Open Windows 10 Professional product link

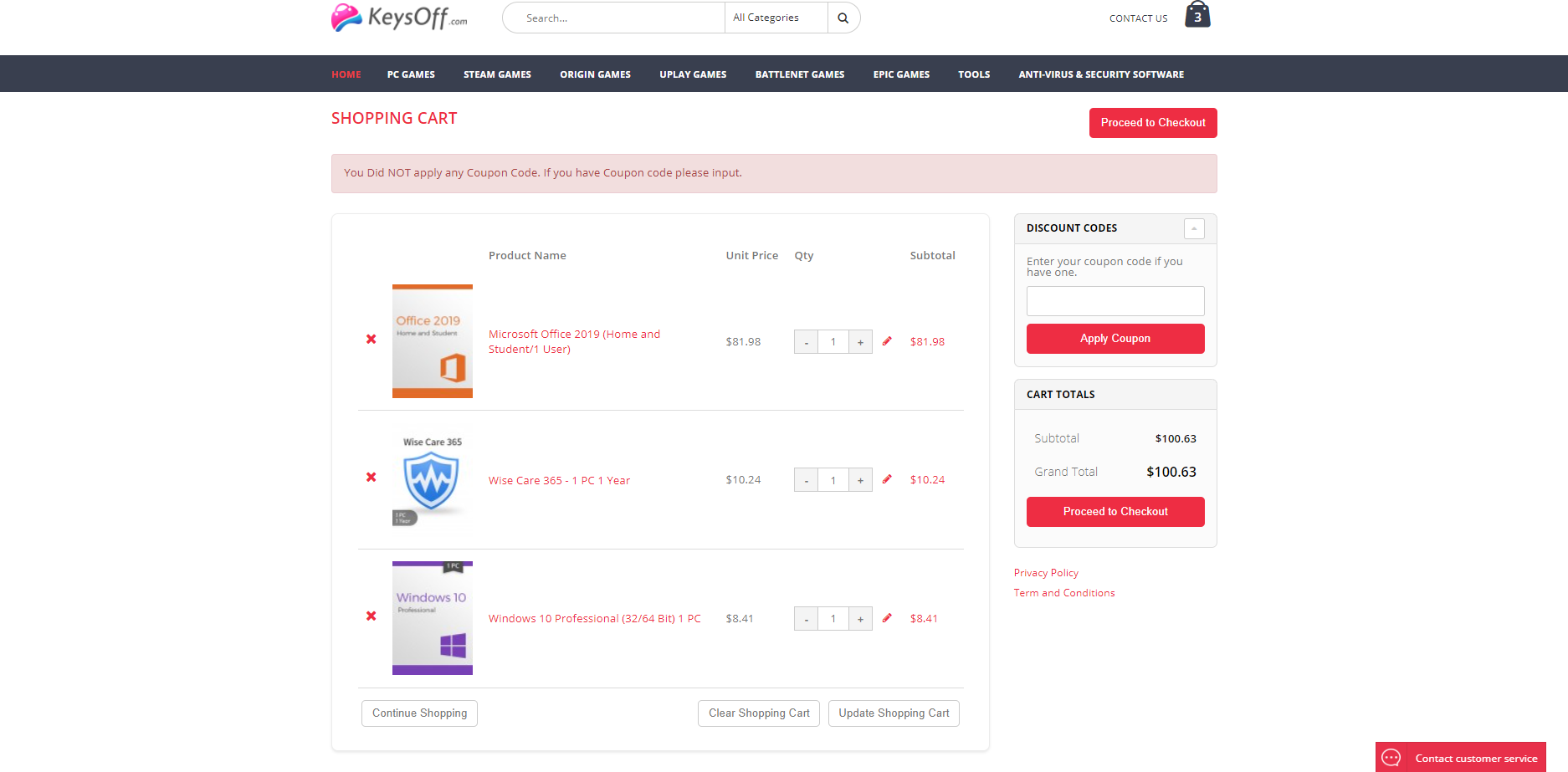click(594, 619)
